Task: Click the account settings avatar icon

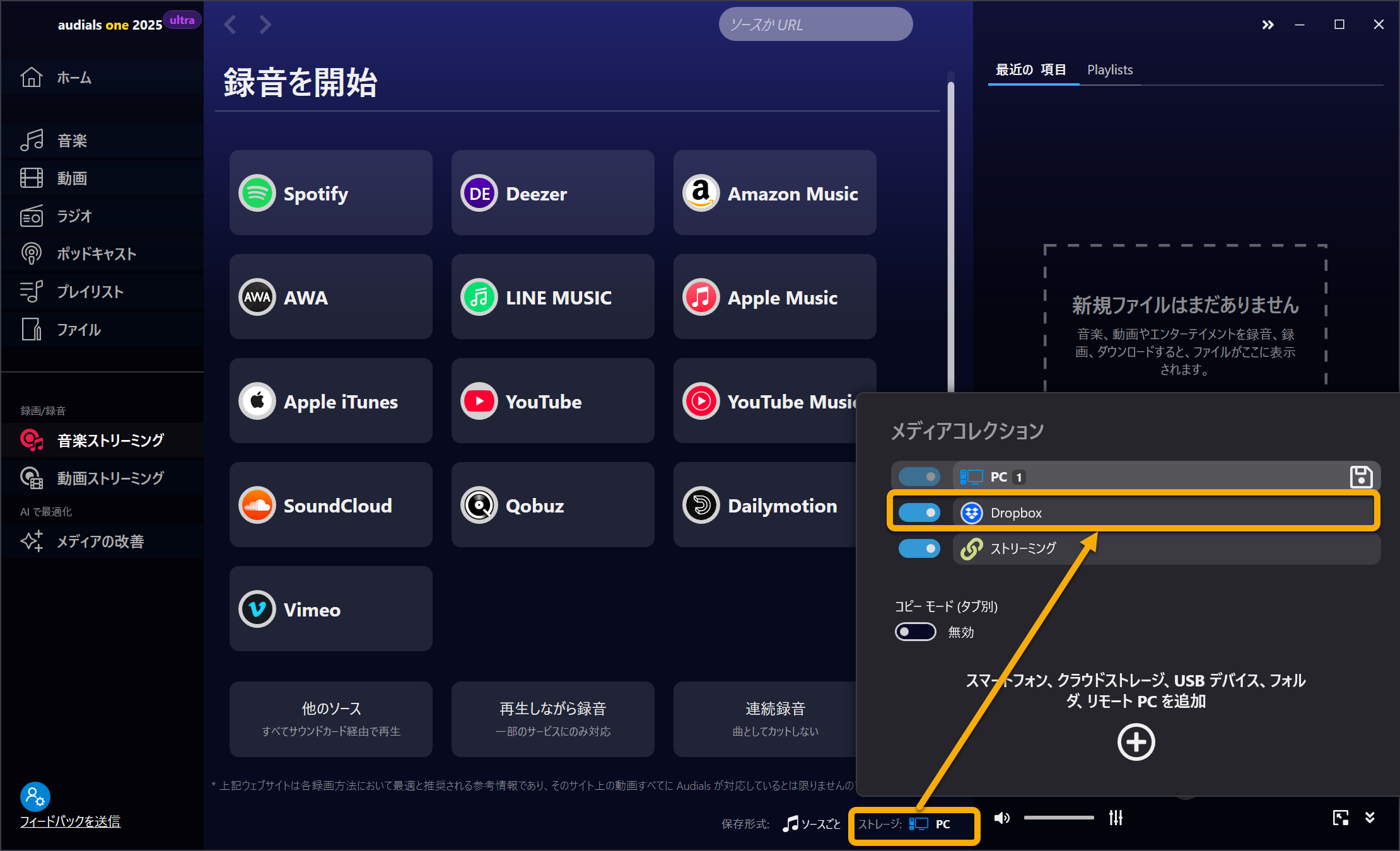Action: 35,797
